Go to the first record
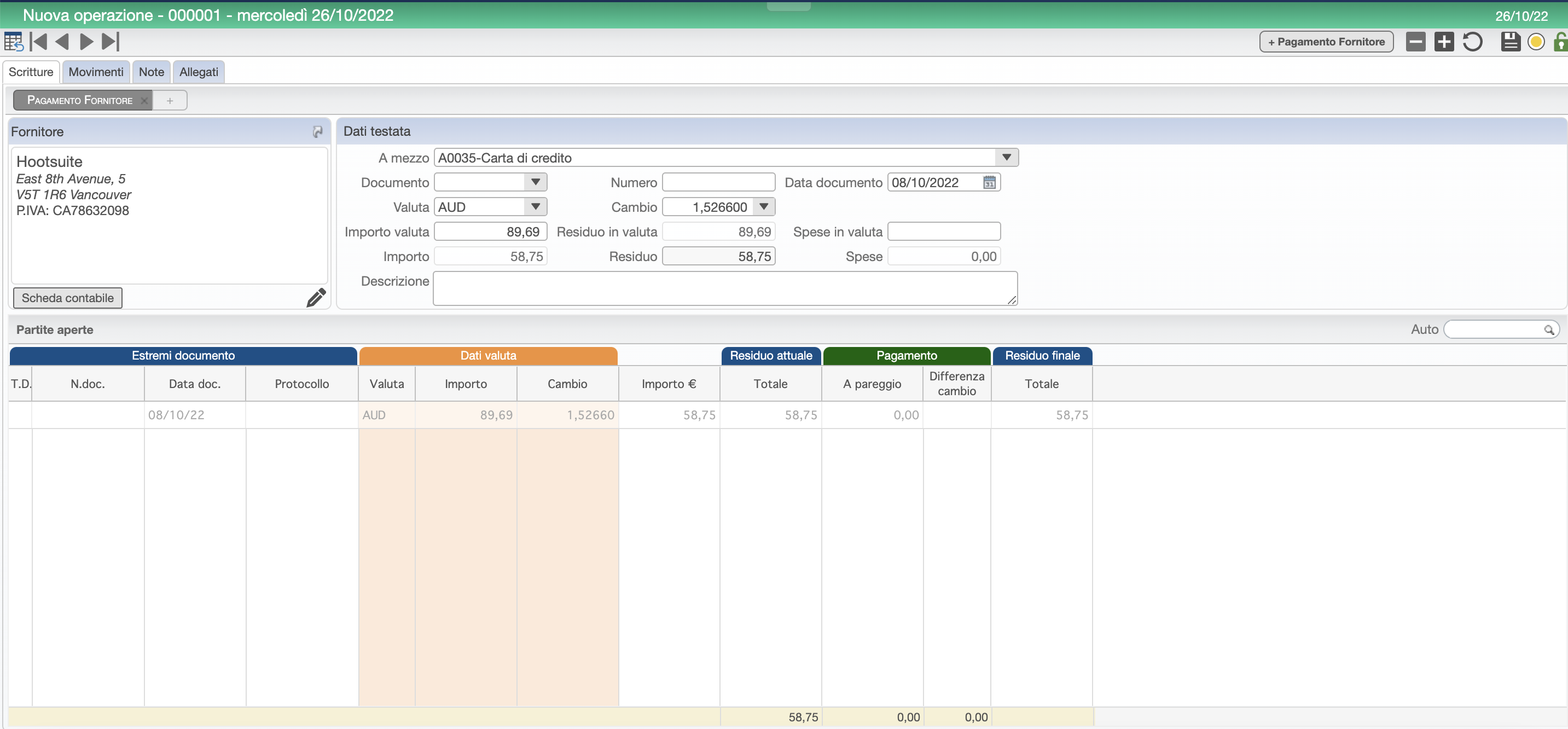 pyautogui.click(x=38, y=42)
